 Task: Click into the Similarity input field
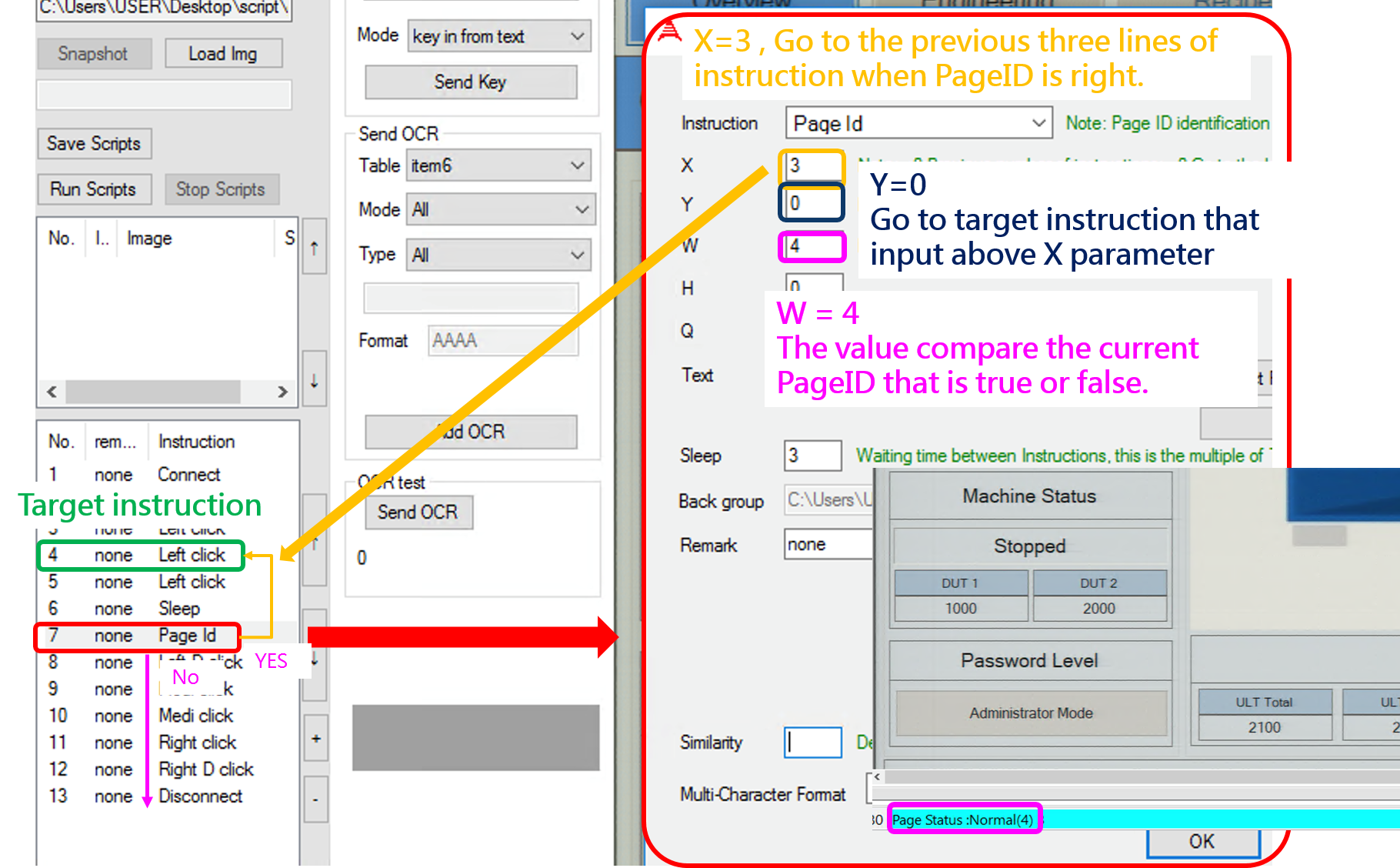pyautogui.click(x=813, y=743)
